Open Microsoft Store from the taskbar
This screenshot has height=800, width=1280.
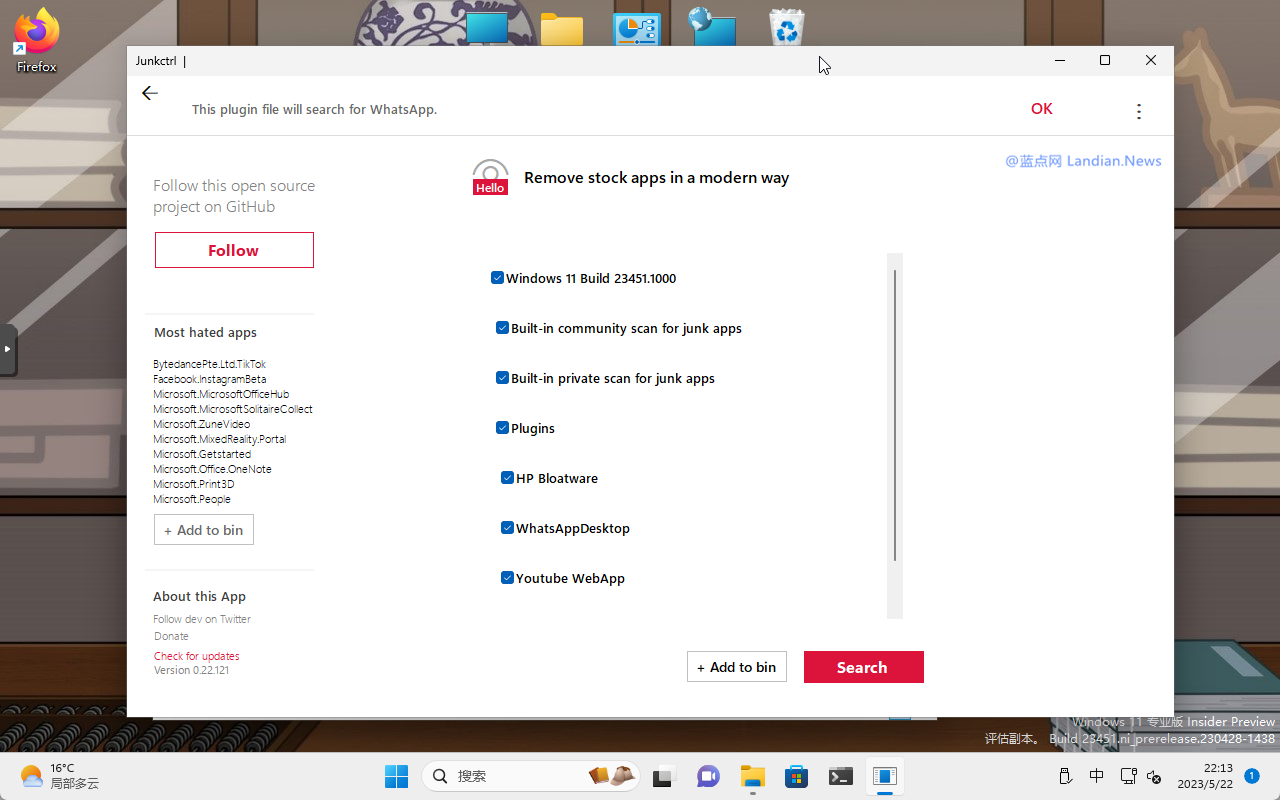796,776
